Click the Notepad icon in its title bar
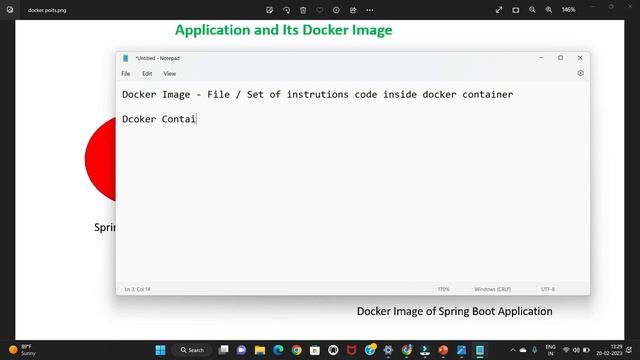Image resolution: width=640 pixels, height=360 pixels. pyautogui.click(x=126, y=58)
